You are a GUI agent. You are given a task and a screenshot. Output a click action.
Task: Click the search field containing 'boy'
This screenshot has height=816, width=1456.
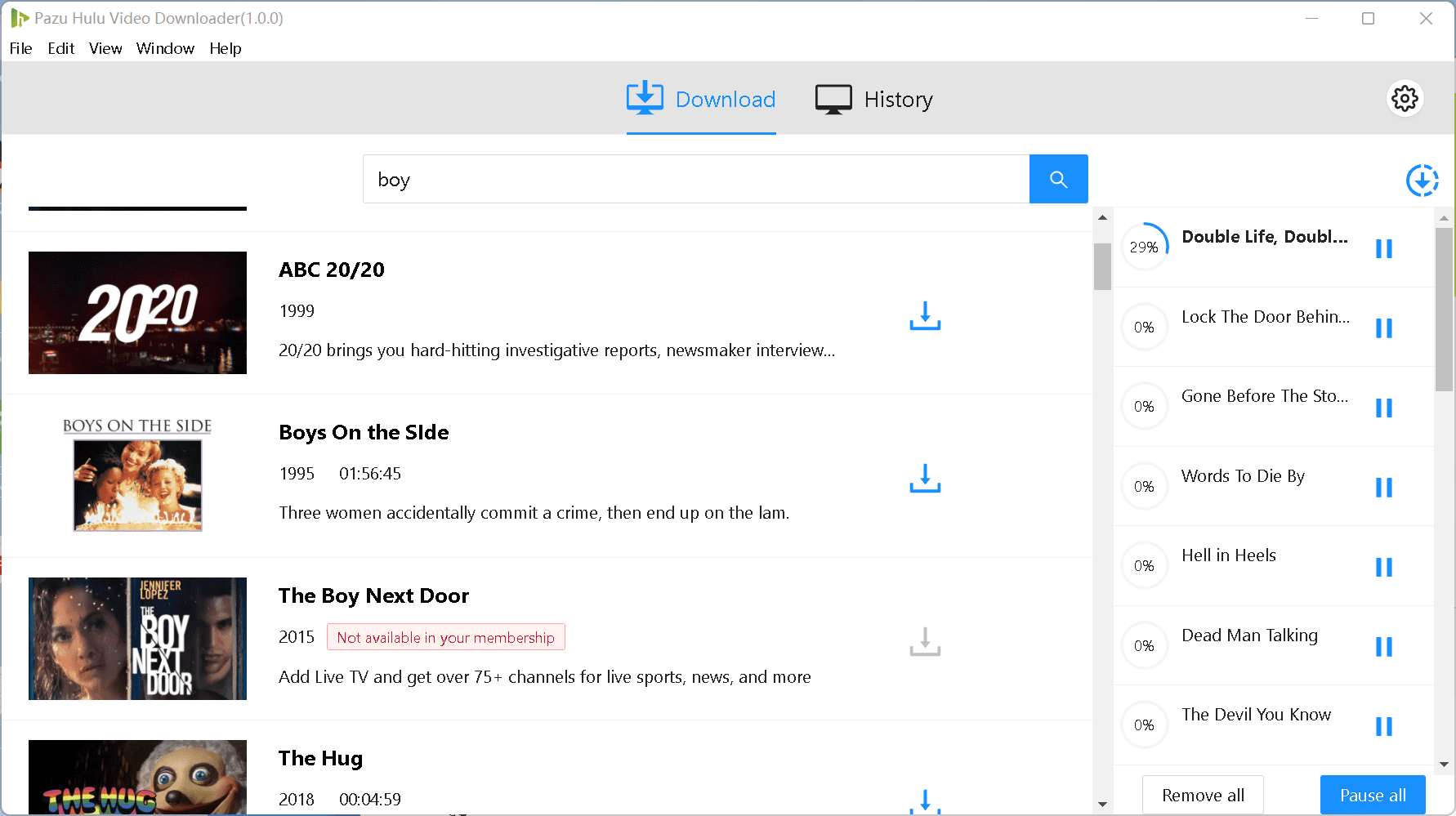[x=695, y=179]
